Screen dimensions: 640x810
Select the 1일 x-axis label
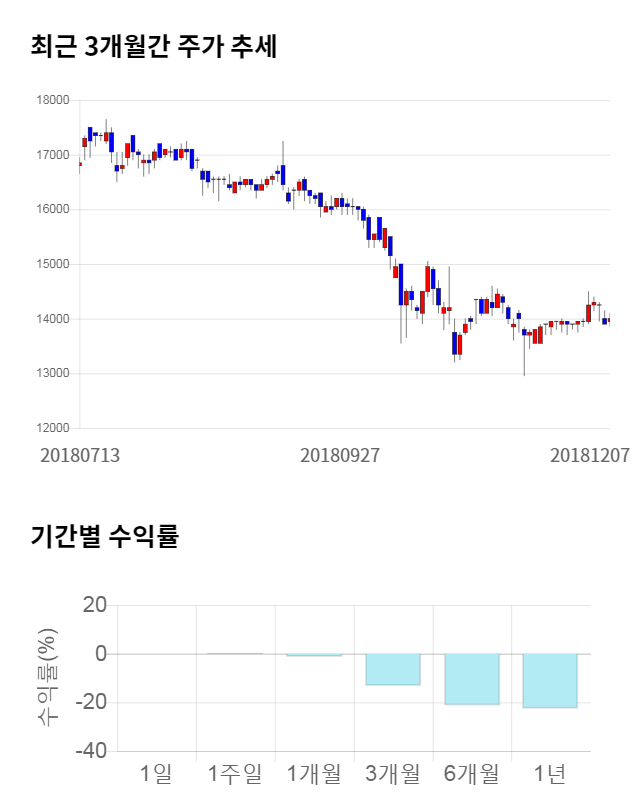(156, 773)
